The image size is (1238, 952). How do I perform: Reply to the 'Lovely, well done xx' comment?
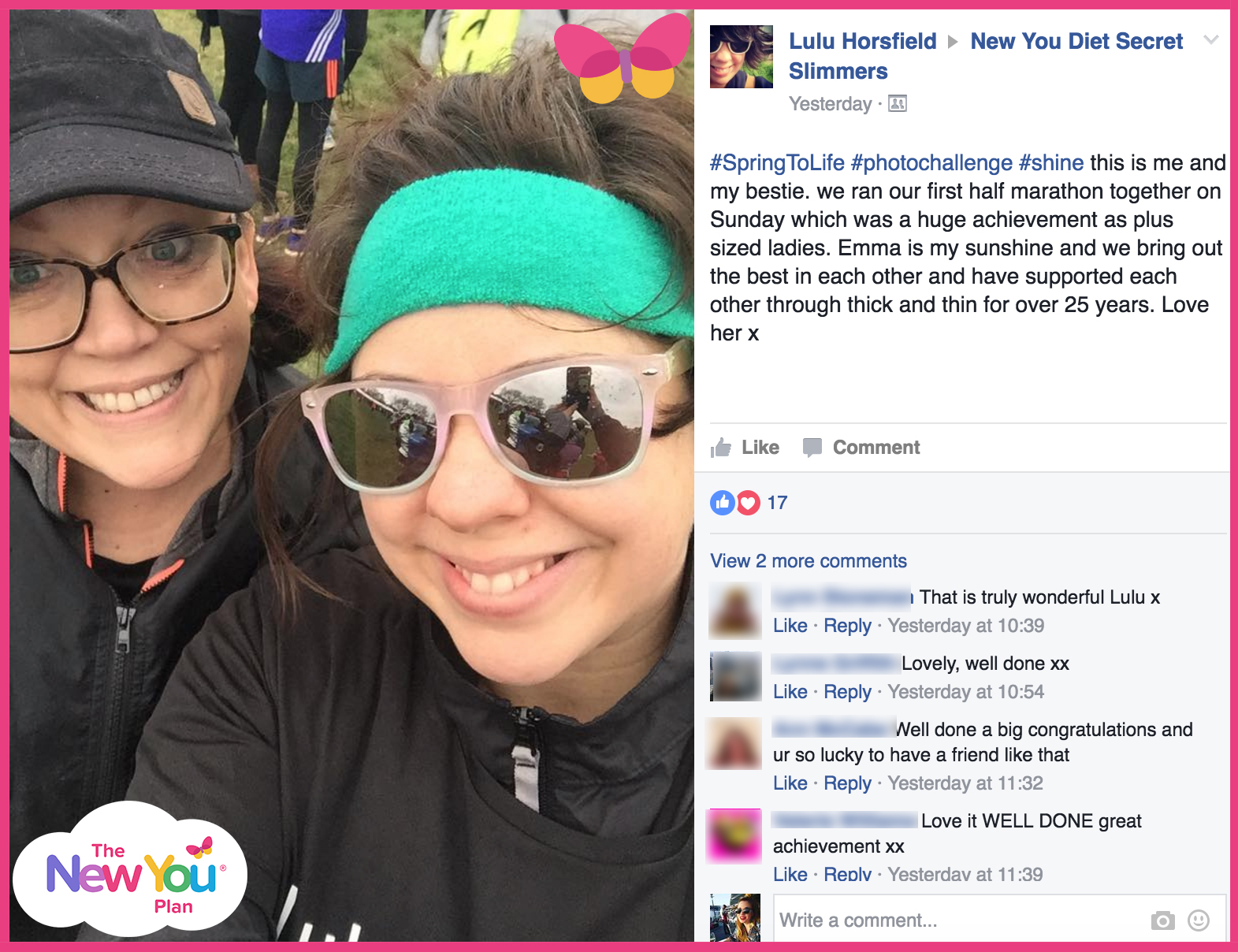click(847, 692)
